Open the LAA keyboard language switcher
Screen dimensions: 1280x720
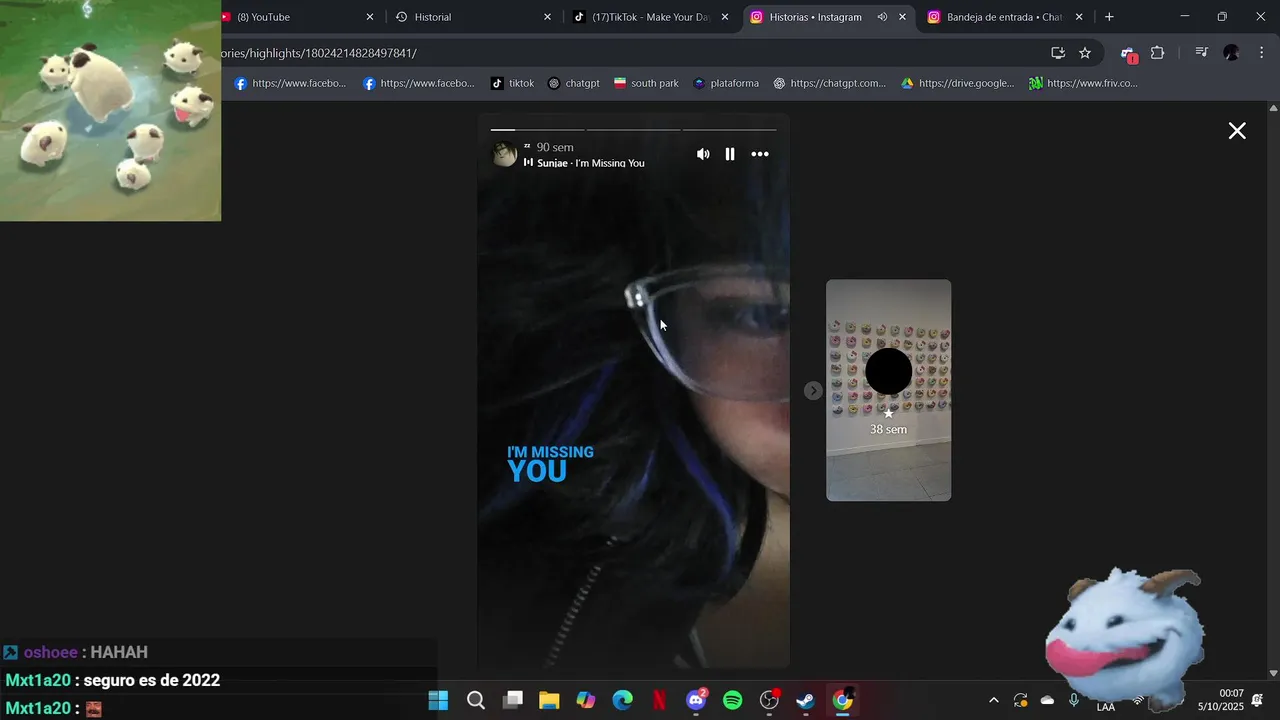pyautogui.click(x=1106, y=707)
